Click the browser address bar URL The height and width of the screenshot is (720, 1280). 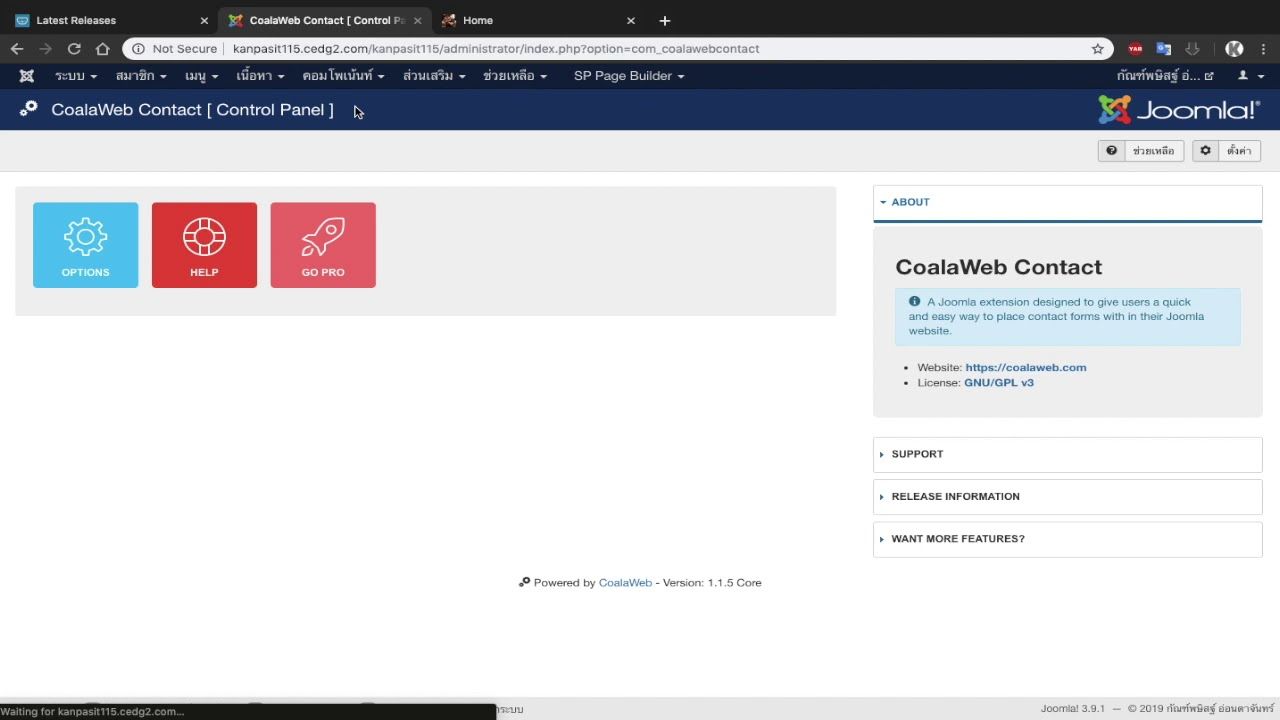pos(496,48)
